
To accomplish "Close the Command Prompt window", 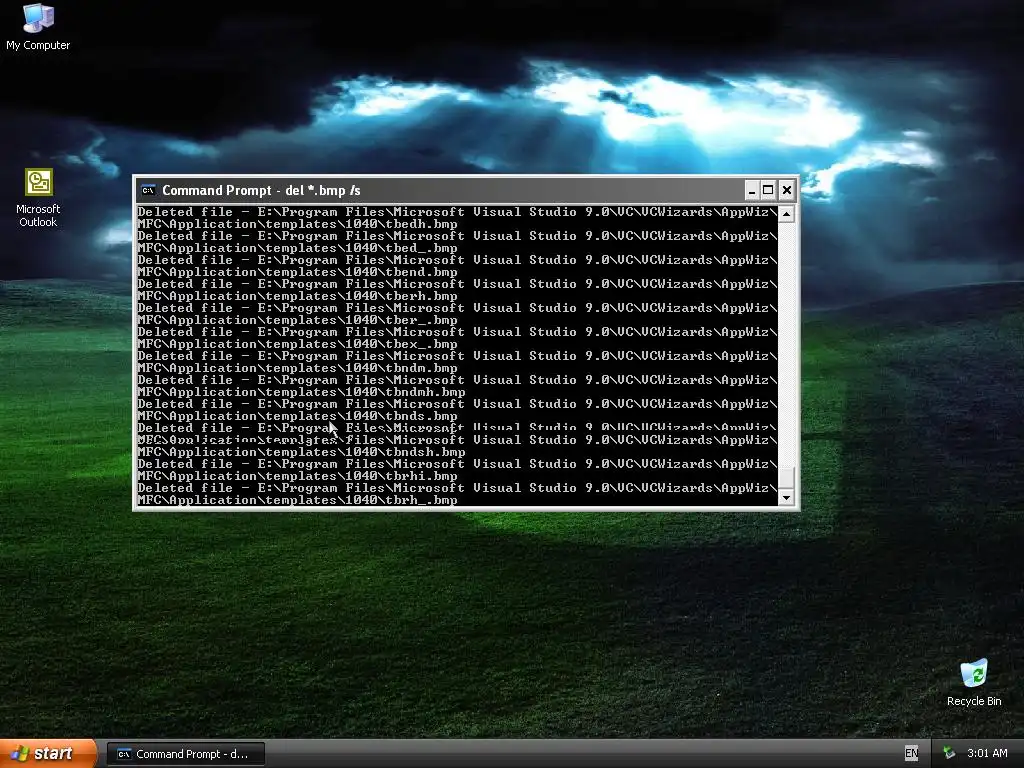I will point(787,190).
